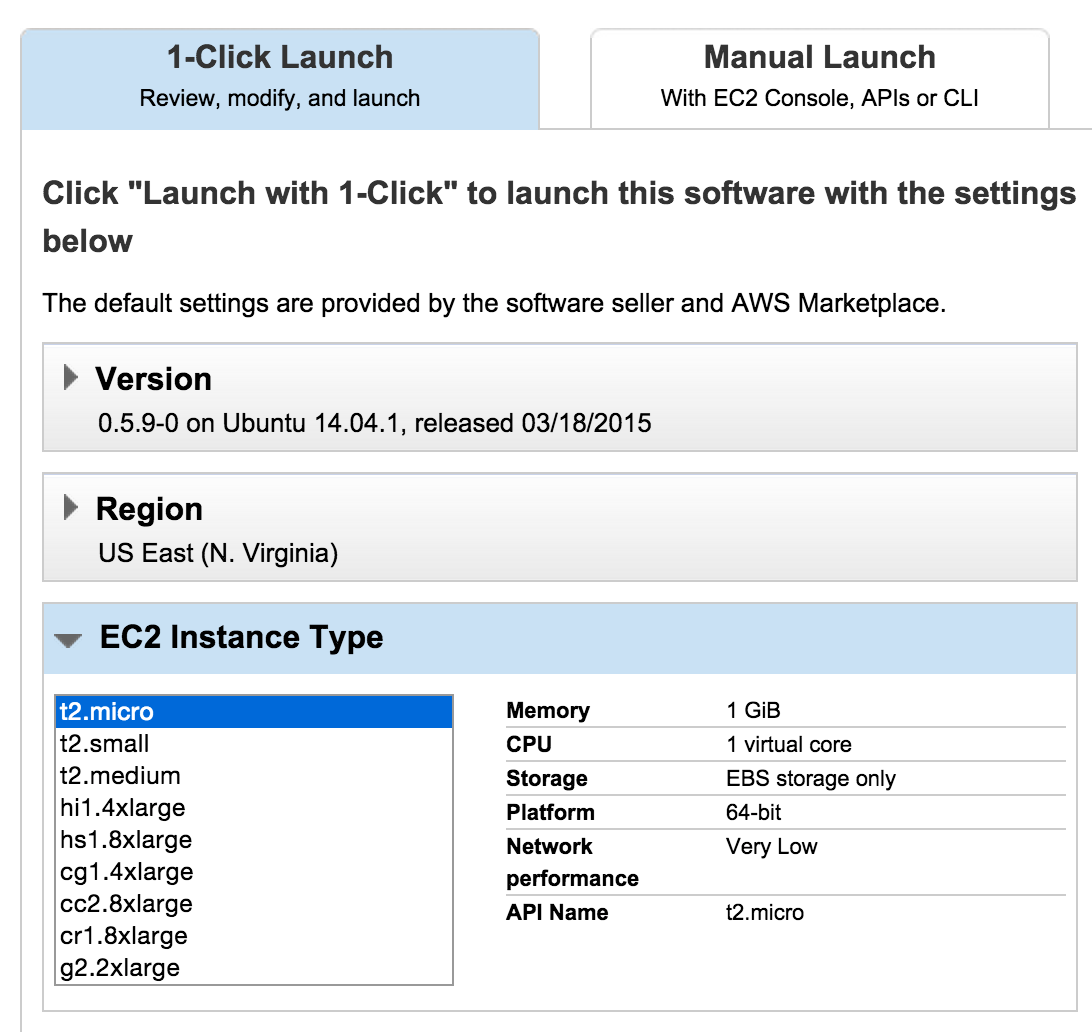The image size is (1092, 1032).
Task: Select hs1.8xlarge instance type
Action: click(x=254, y=840)
